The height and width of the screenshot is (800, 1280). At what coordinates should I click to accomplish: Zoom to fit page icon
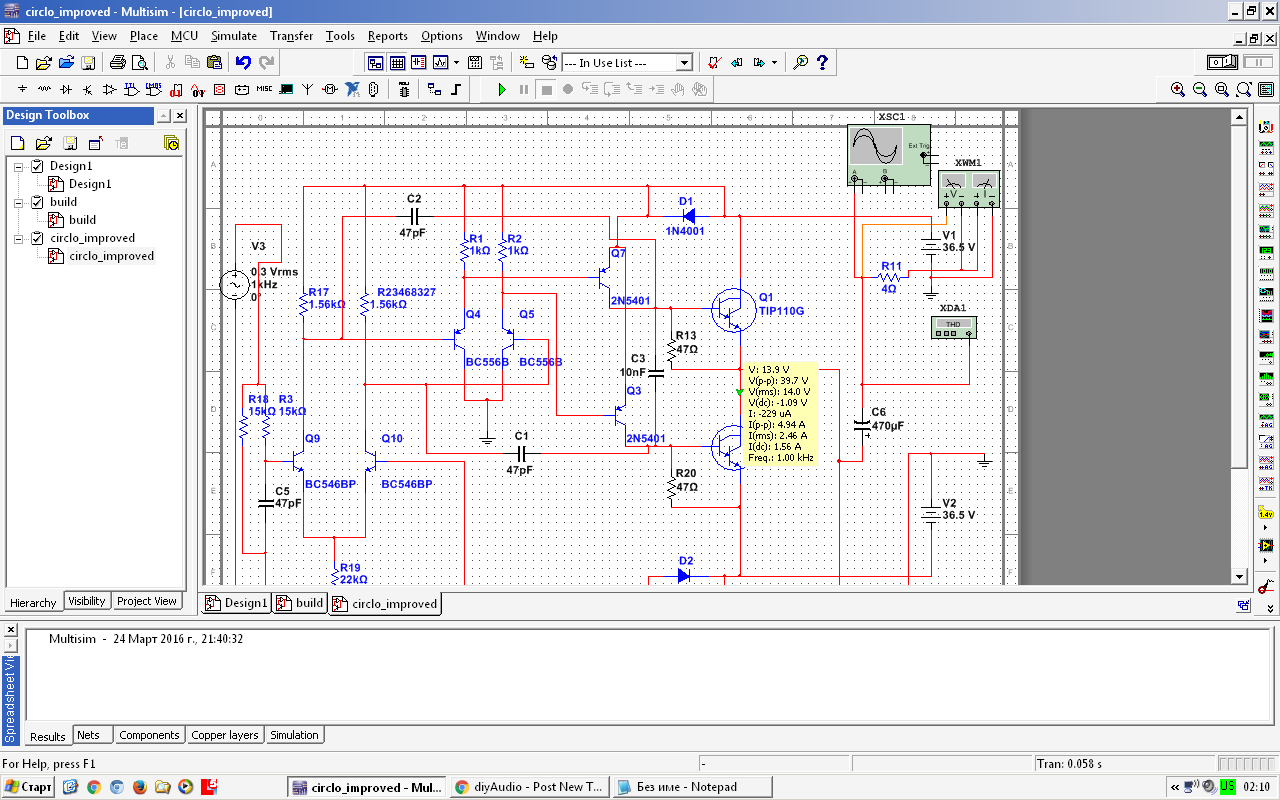point(1243,89)
